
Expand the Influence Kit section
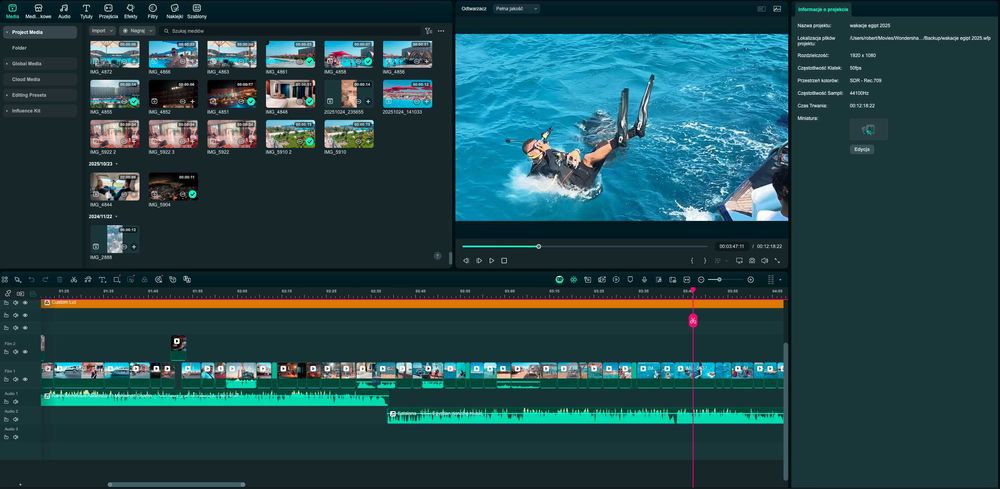6,111
